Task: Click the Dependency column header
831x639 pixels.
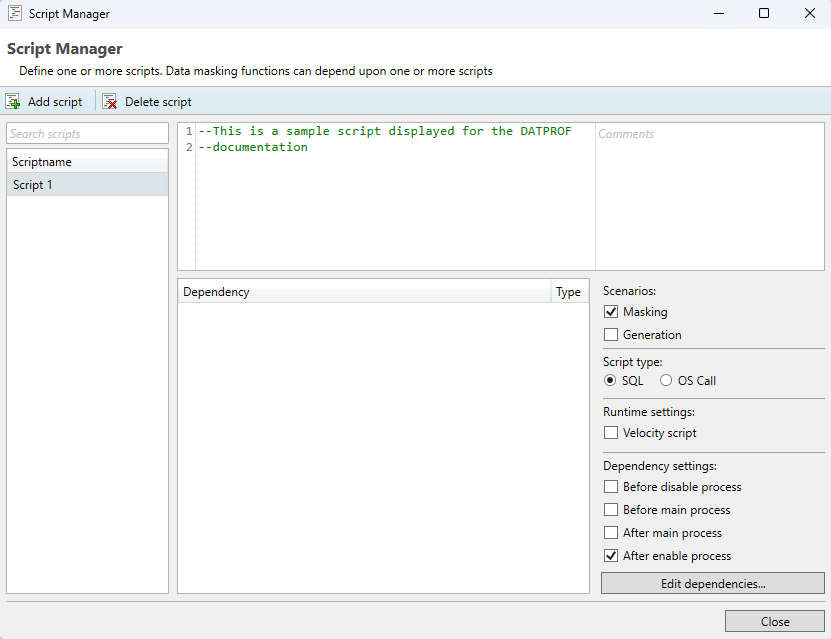Action: pos(364,292)
